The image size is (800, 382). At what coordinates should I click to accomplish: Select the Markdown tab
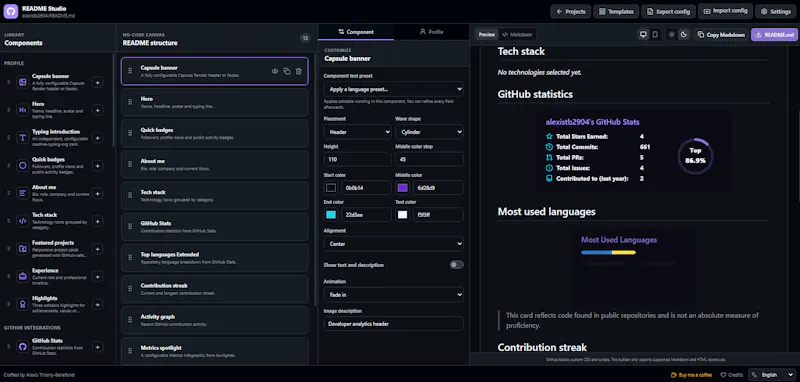pyautogui.click(x=517, y=35)
